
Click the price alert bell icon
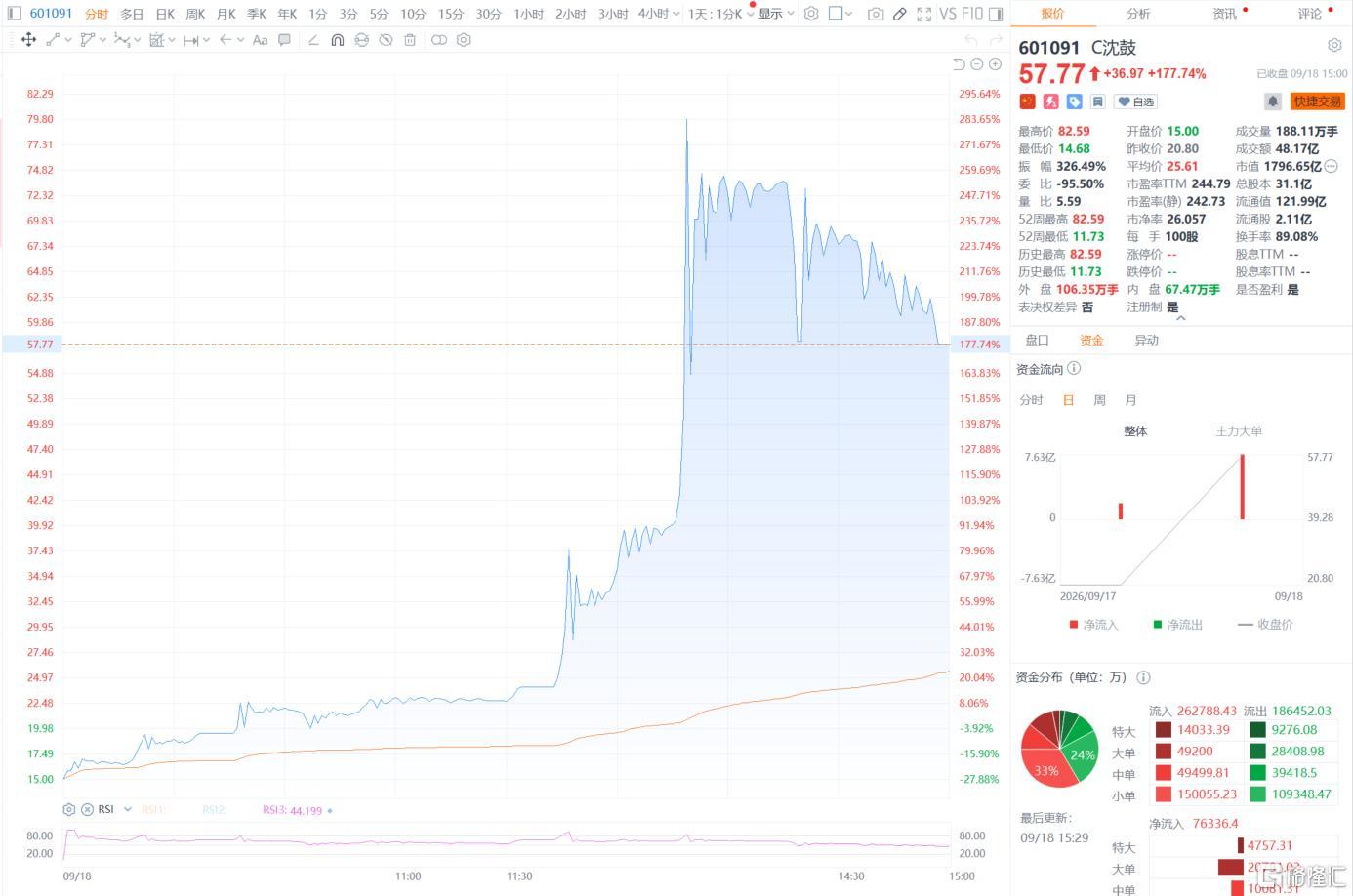click(1273, 102)
